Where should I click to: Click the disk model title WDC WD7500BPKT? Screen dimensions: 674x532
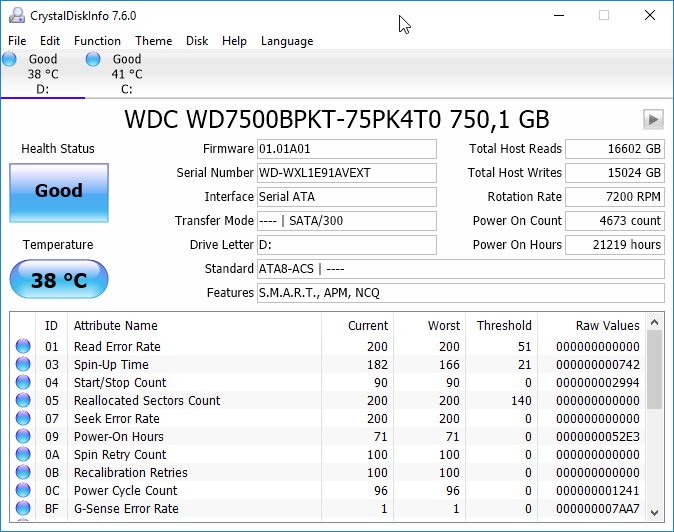(337, 119)
